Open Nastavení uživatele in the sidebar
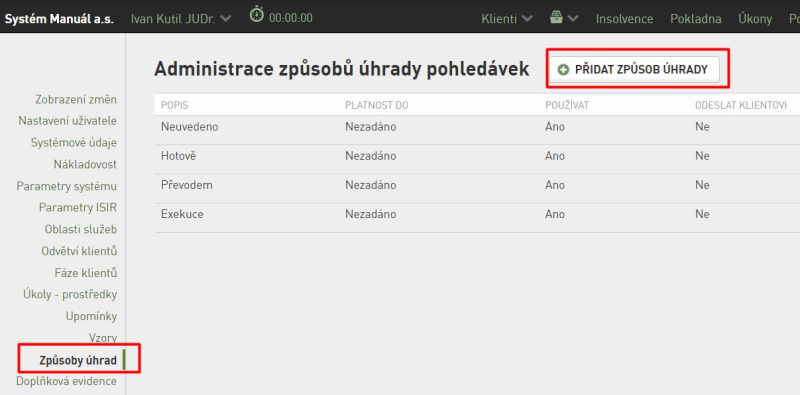This screenshot has height=395, width=800. pyautogui.click(x=67, y=121)
